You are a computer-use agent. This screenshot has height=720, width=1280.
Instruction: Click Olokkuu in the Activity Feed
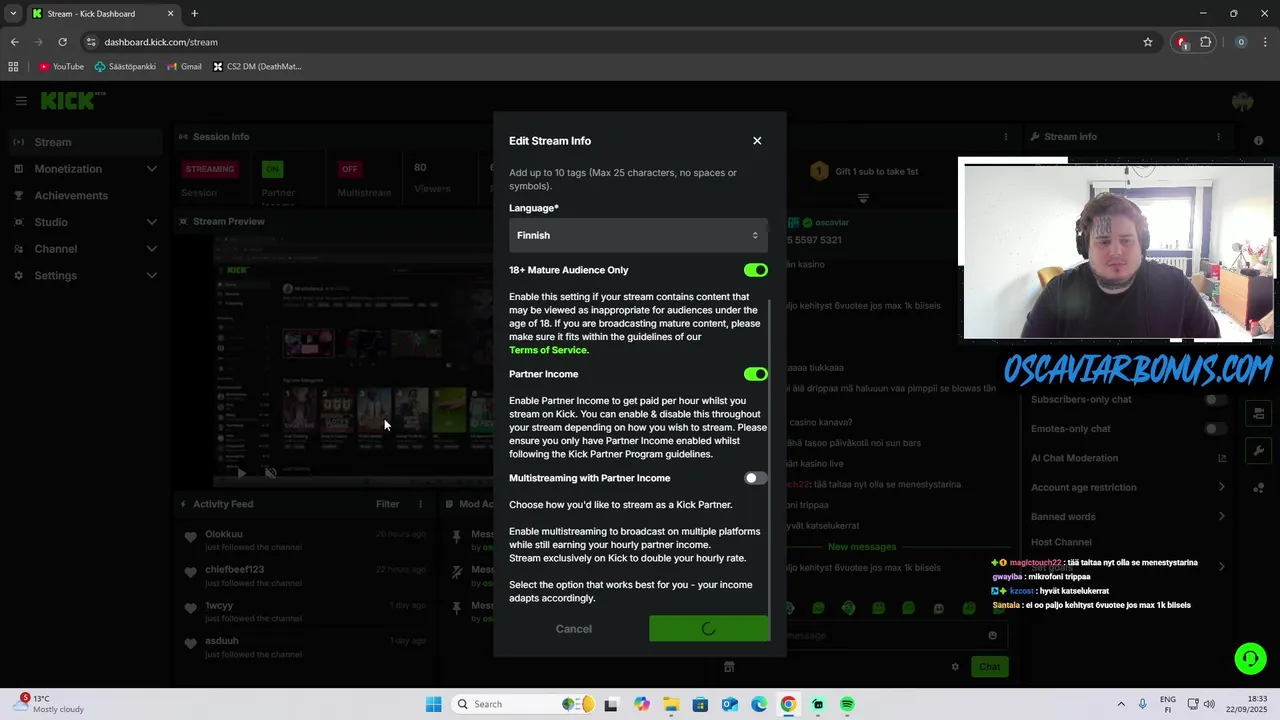pos(224,534)
